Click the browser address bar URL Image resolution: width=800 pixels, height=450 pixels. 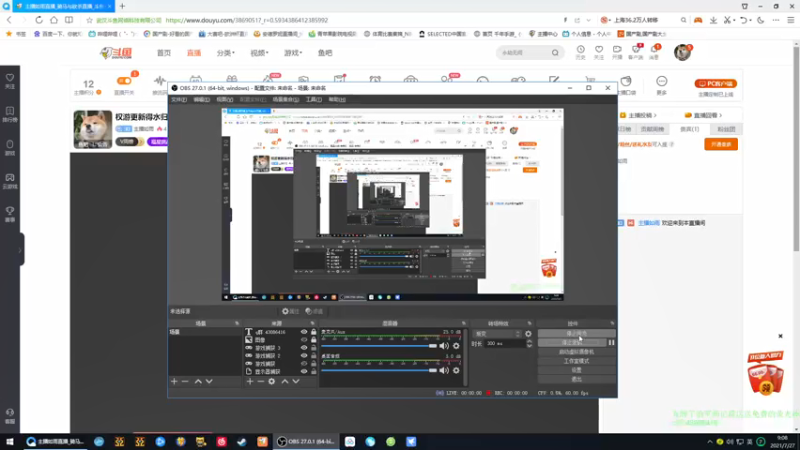click(246, 20)
